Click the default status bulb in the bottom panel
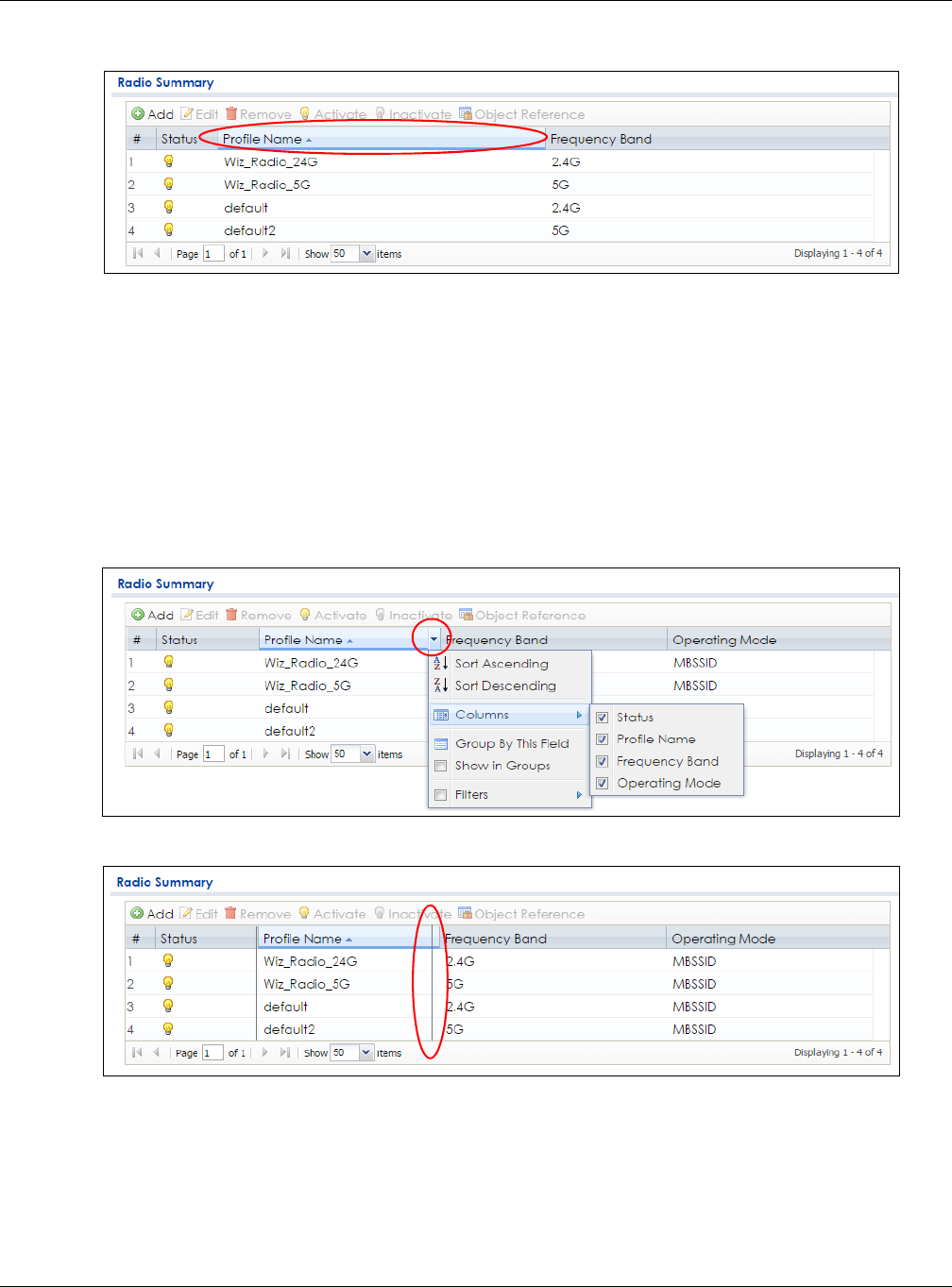Screen dimensions: 952x1287 168,1006
